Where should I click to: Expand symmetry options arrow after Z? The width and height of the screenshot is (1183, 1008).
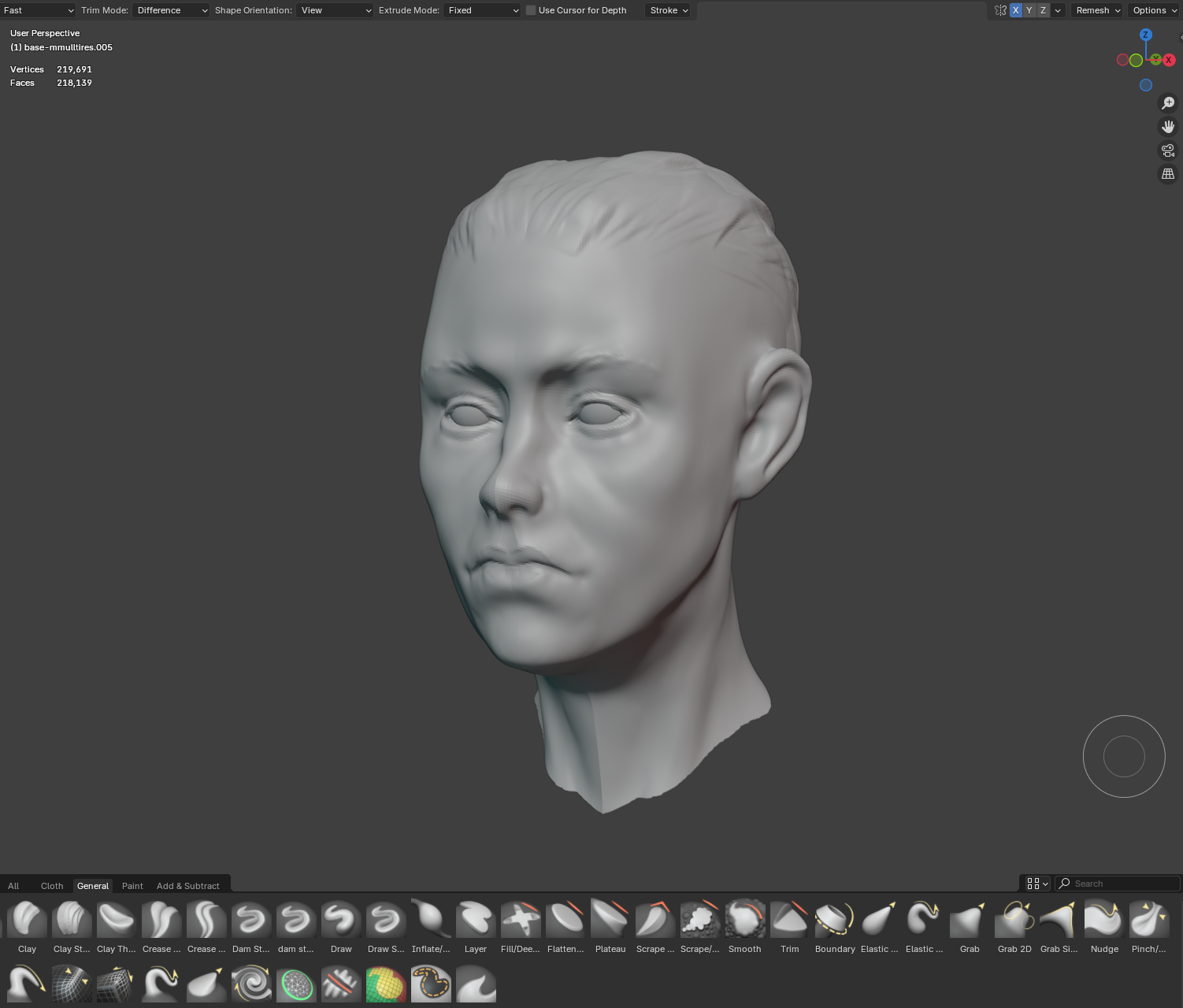pyautogui.click(x=1058, y=10)
